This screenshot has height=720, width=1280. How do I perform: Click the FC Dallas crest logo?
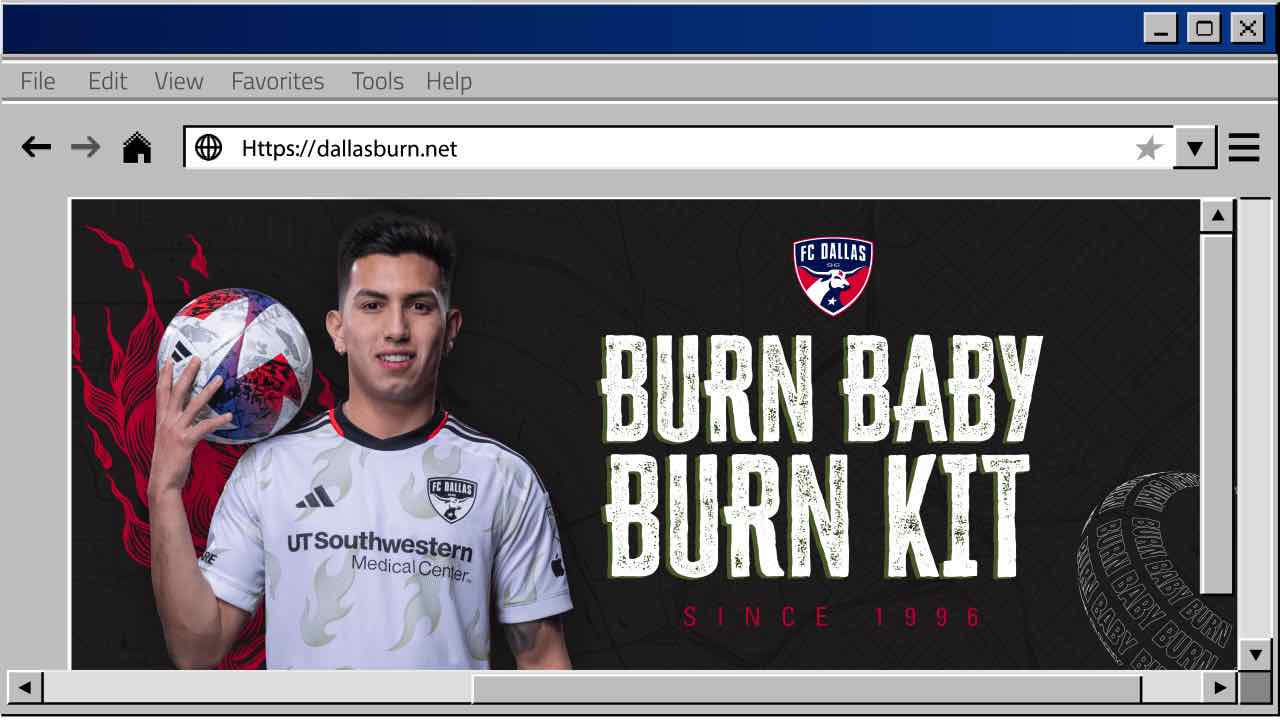tap(833, 276)
